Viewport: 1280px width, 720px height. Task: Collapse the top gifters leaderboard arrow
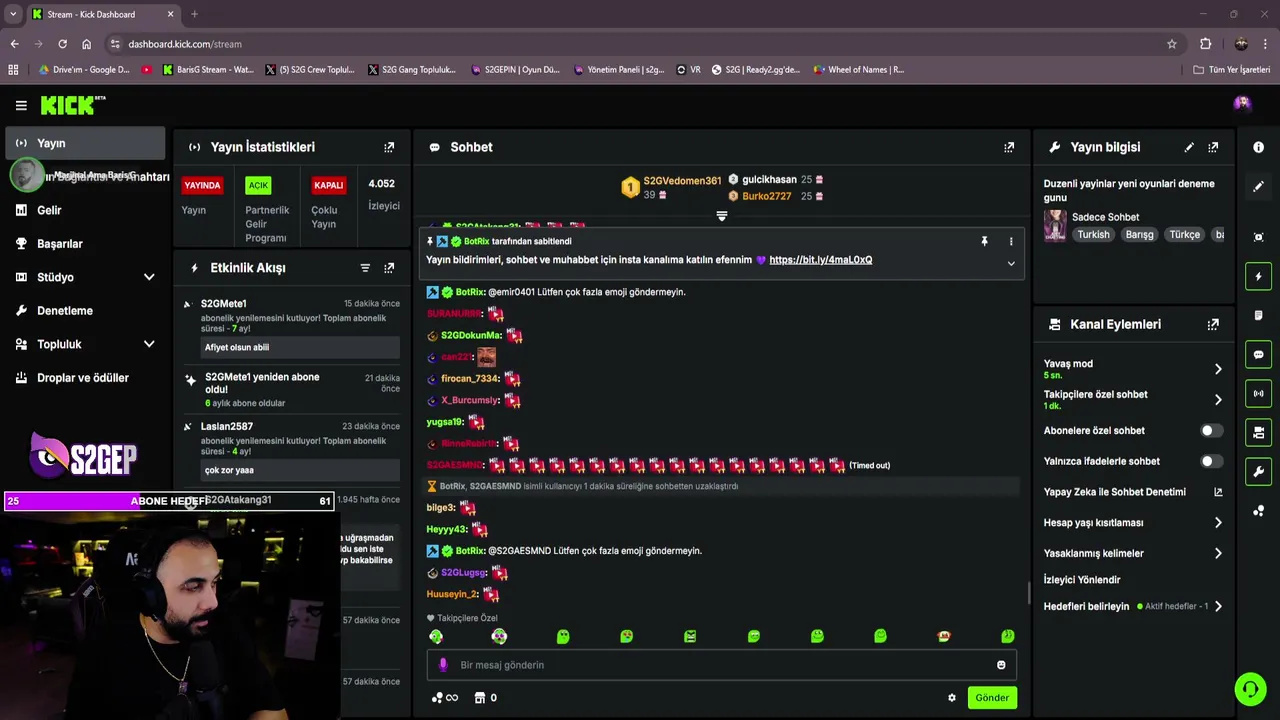click(722, 216)
